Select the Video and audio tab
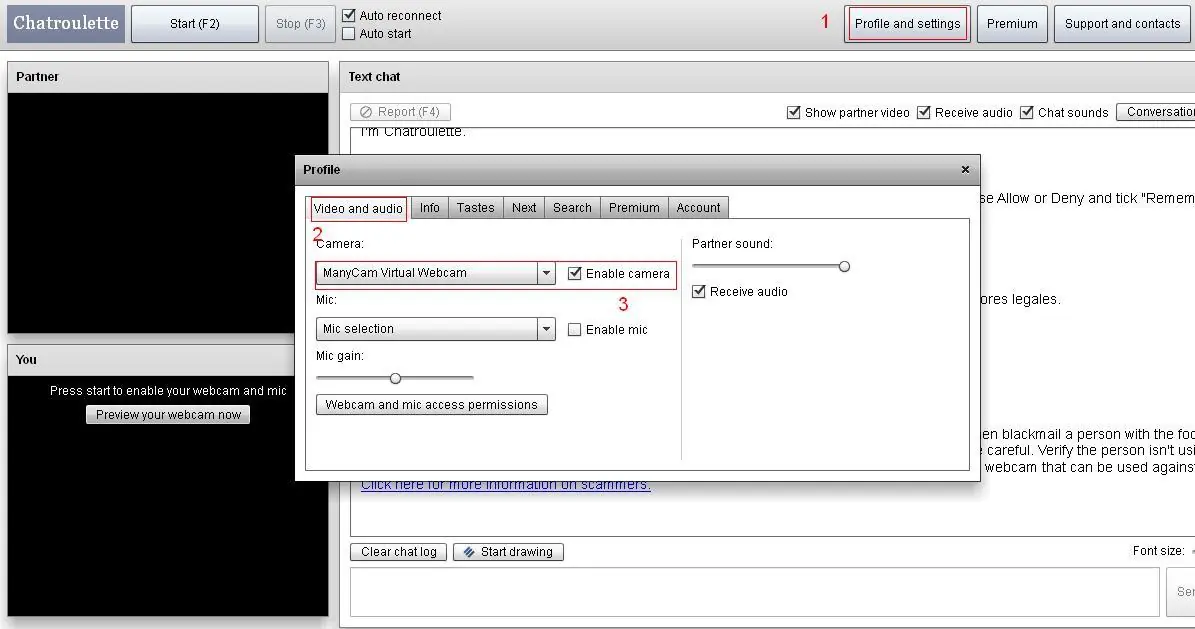Image resolution: width=1195 pixels, height=629 pixels. tap(358, 208)
